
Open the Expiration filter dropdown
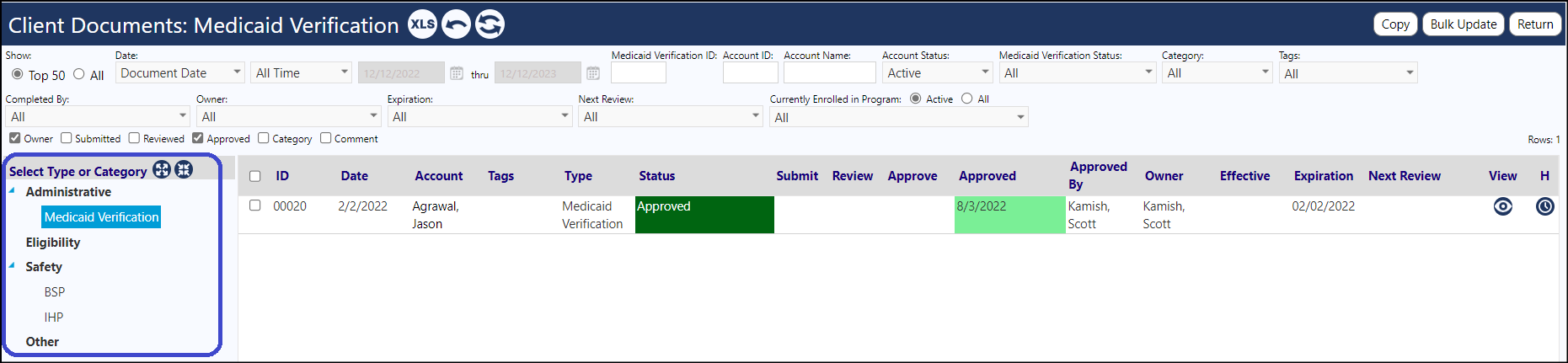(480, 116)
